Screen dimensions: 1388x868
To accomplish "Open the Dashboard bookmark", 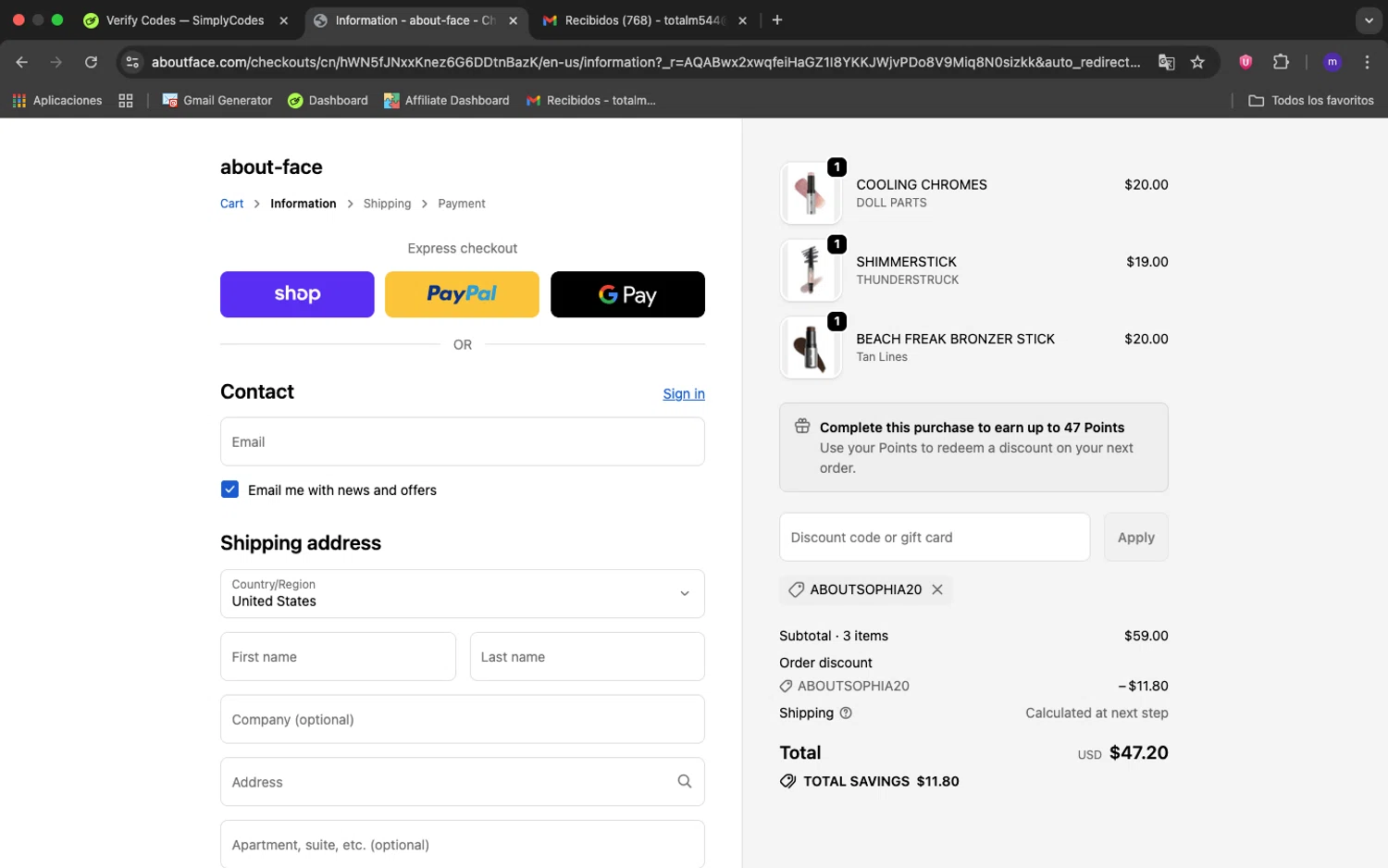I will (328, 100).
